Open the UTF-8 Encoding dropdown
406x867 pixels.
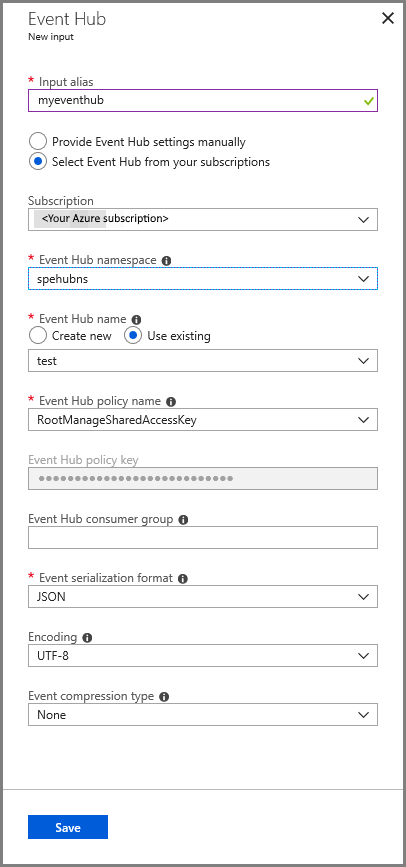202,655
